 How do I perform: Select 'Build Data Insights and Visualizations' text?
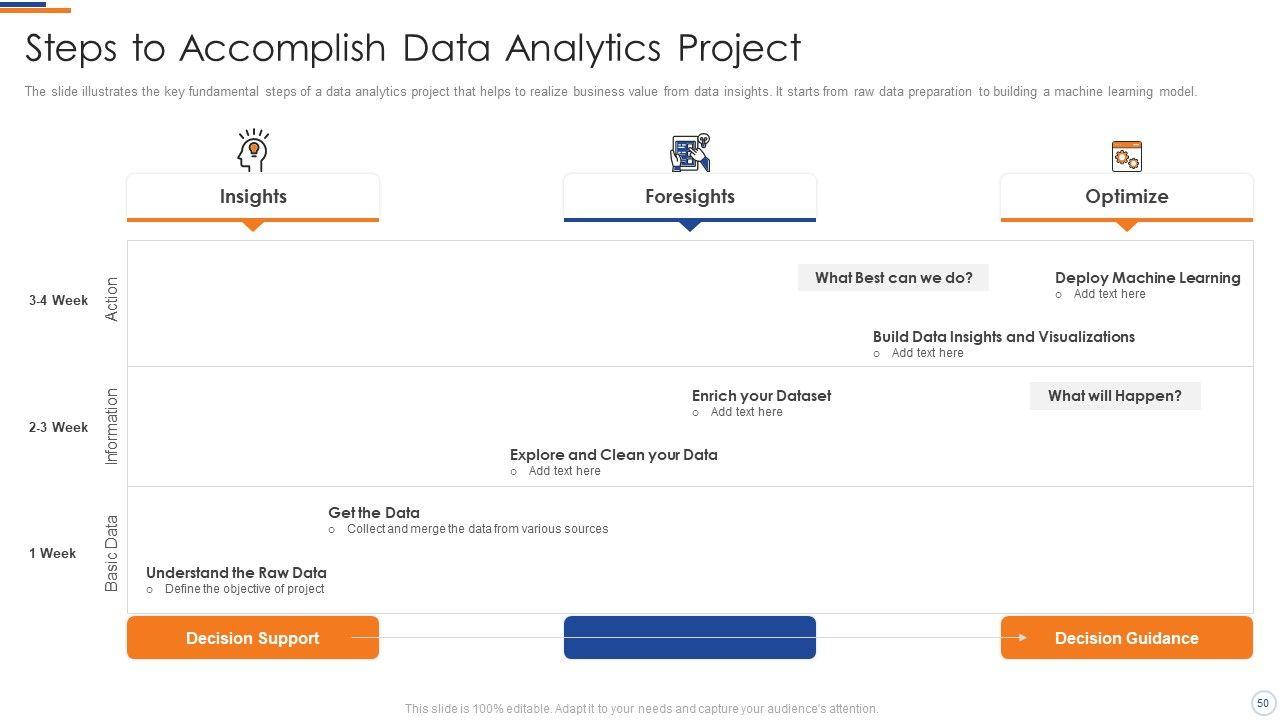1003,337
